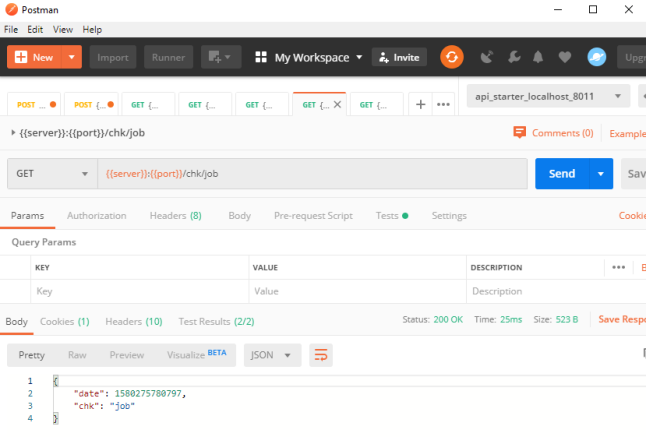Screen dimensions: 646x437
Task: Expand the request name triangle
Action: tap(13, 133)
